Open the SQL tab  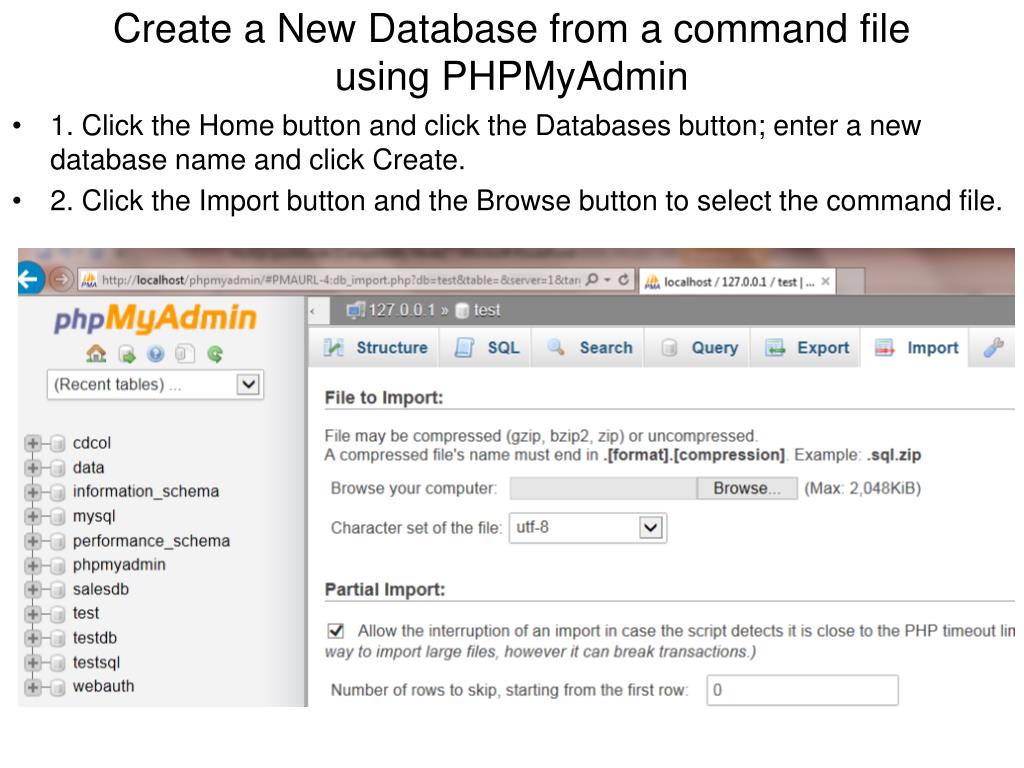(x=487, y=348)
